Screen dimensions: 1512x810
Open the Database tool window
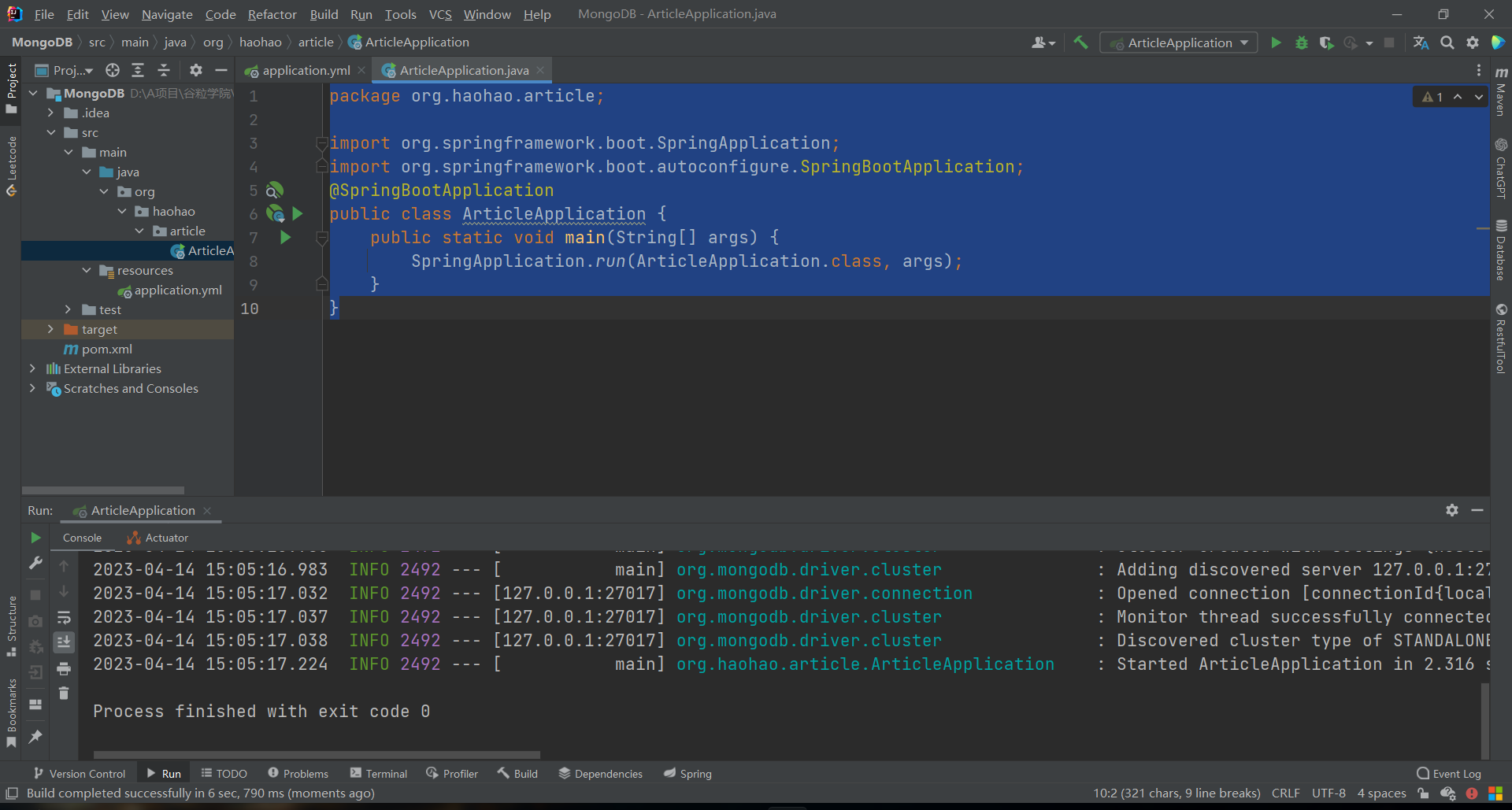[1501, 250]
